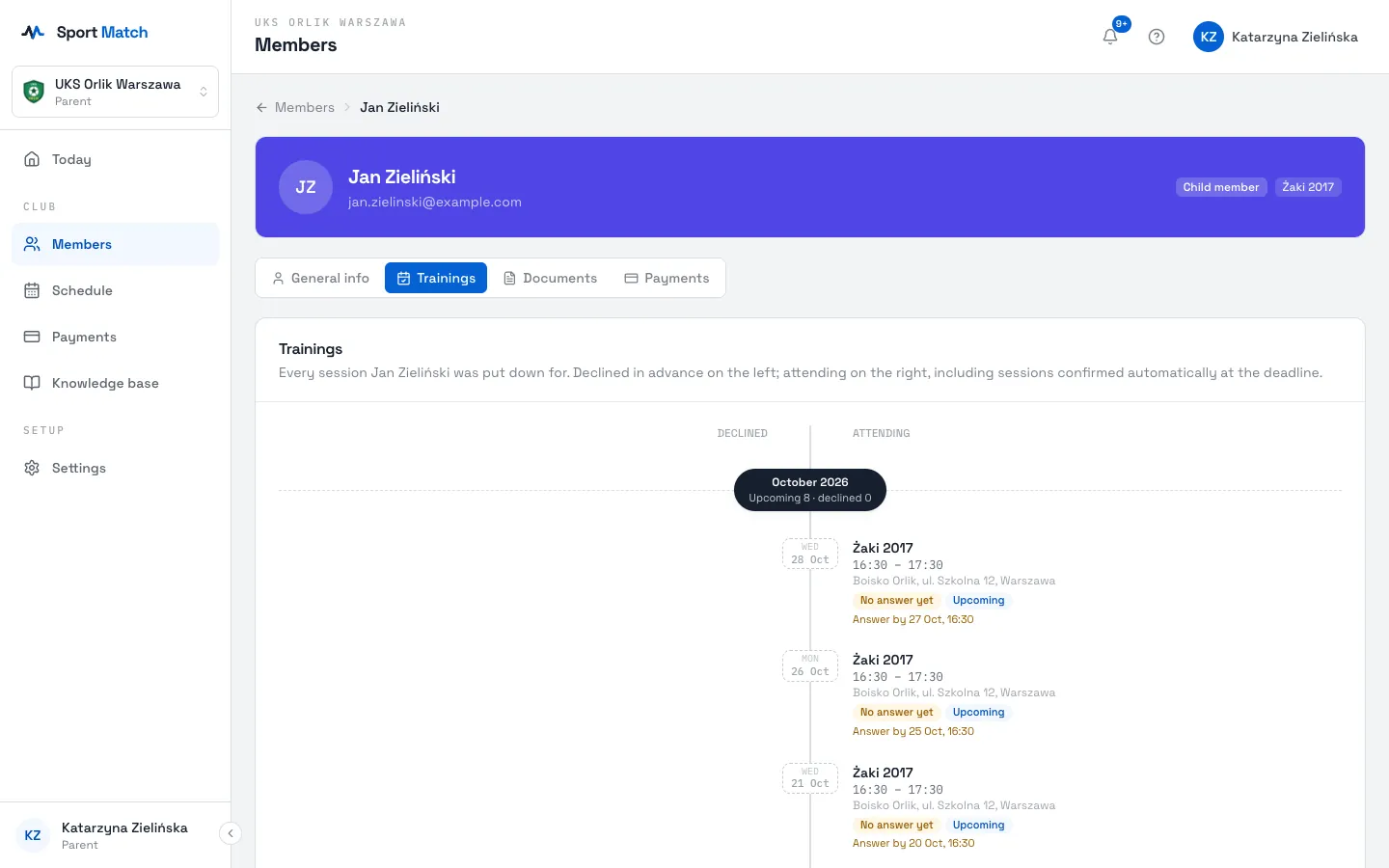Open Schedule in the sidebar
This screenshot has height=868, width=1389.
click(115, 290)
